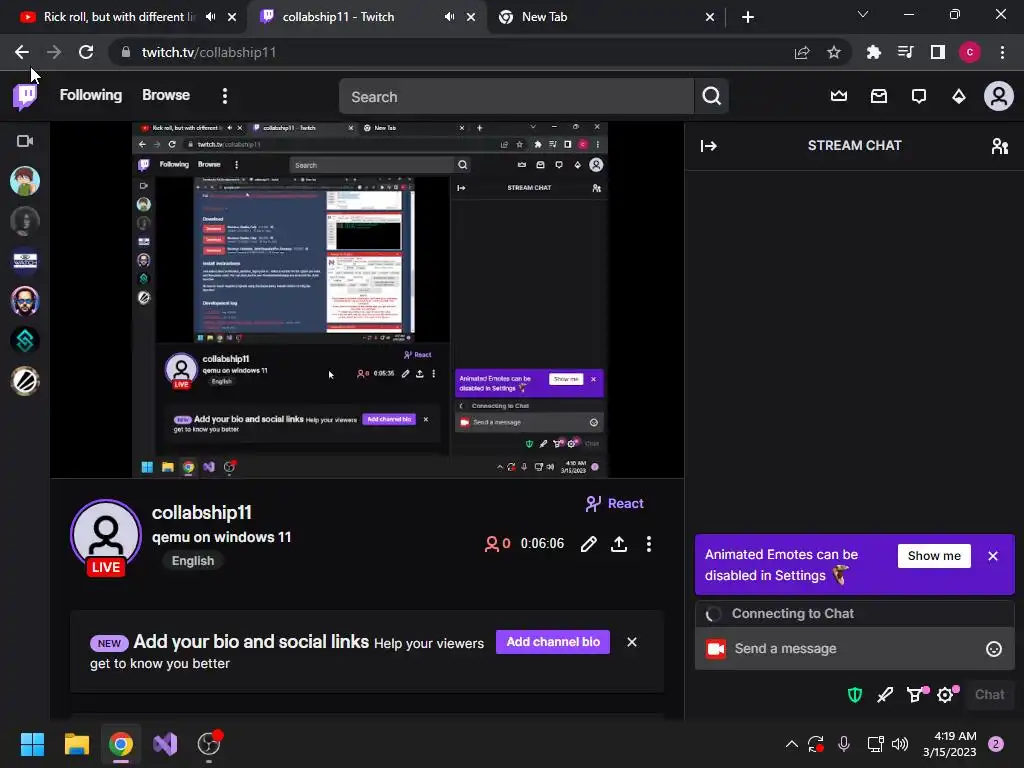Open the chat Community users list icon
Screen dimensions: 1024x768
pos(999,146)
